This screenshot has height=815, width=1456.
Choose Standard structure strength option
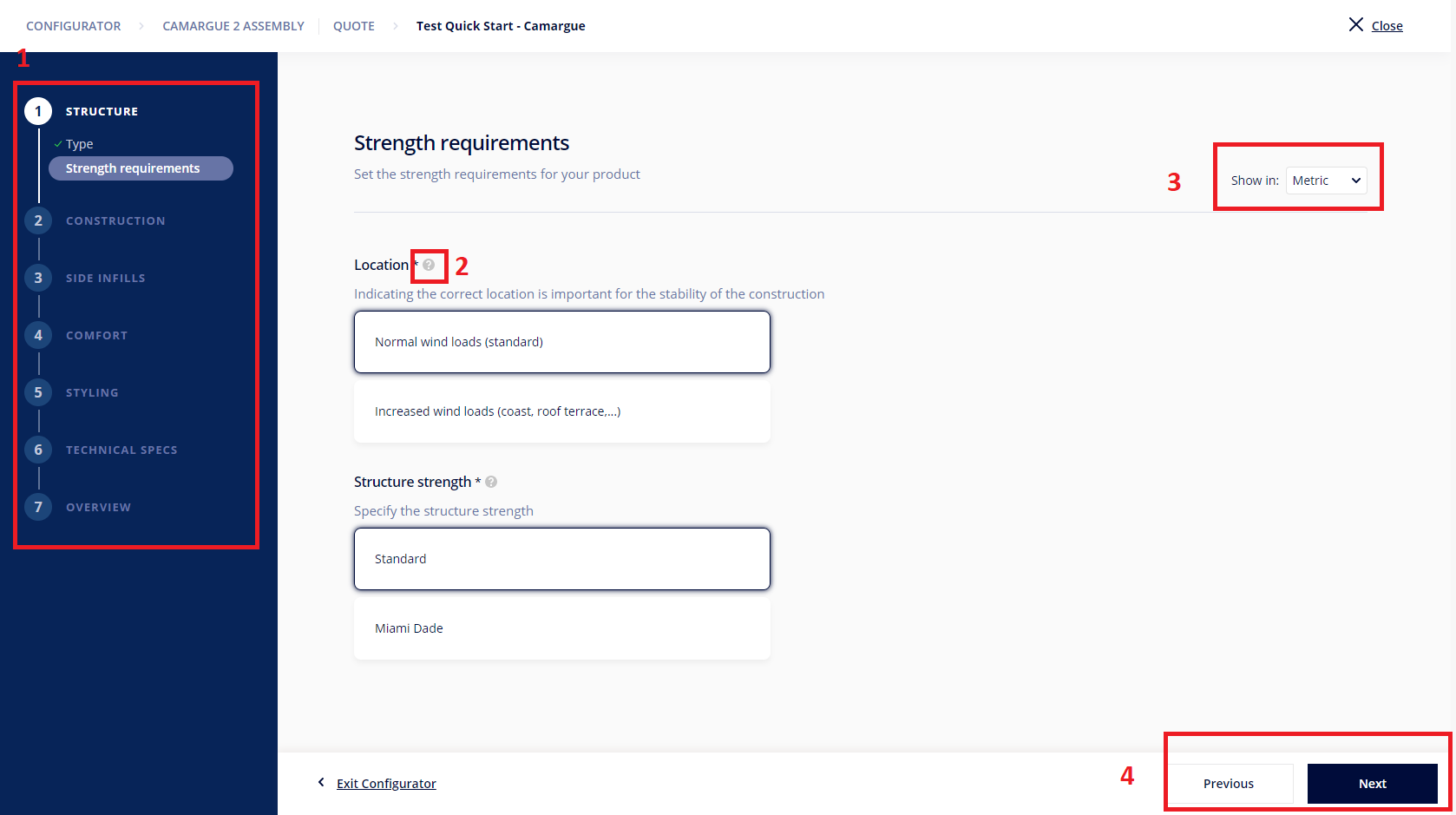click(x=561, y=559)
